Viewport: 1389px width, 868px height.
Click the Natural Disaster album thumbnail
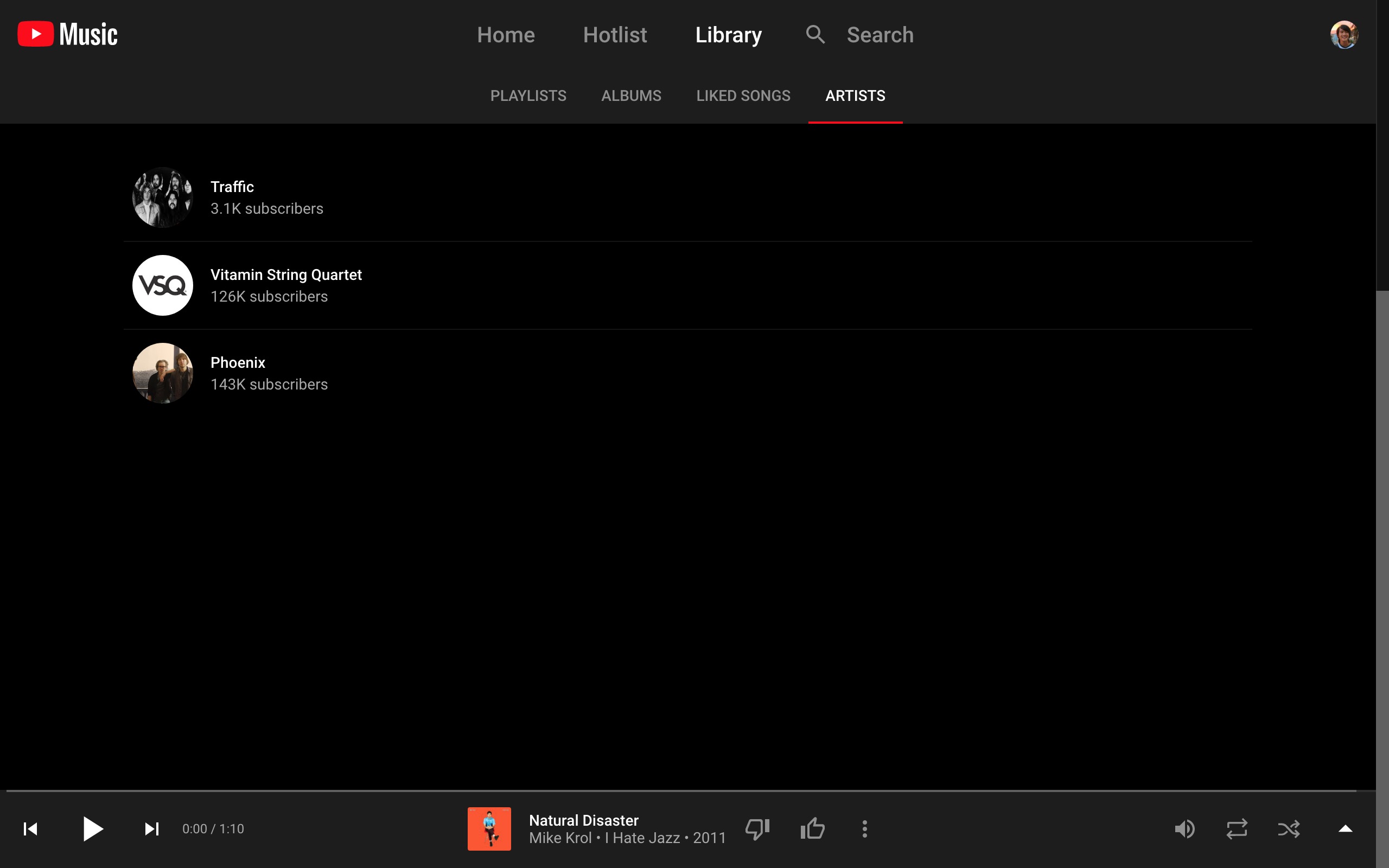489,828
